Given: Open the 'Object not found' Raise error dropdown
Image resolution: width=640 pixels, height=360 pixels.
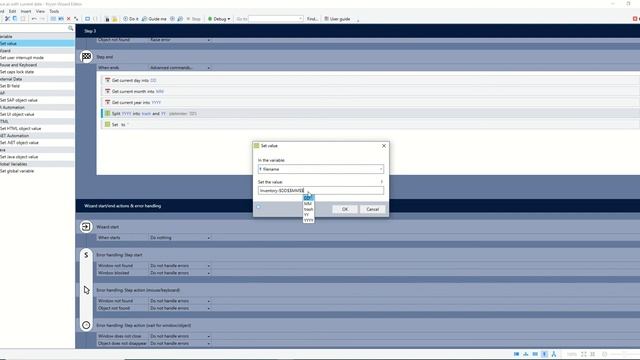Looking at the screenshot, I should click(x=180, y=40).
